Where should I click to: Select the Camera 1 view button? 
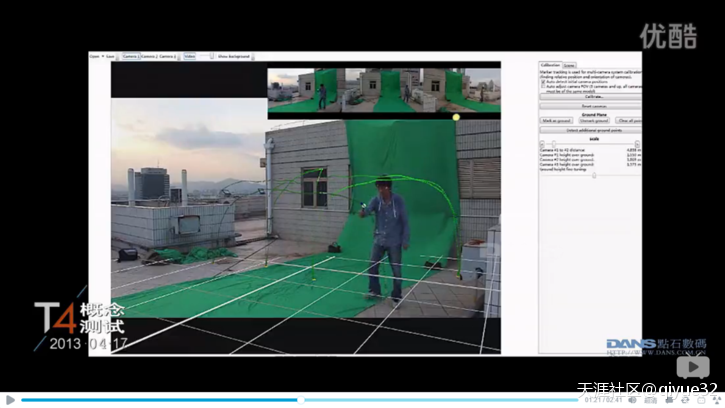(130, 57)
